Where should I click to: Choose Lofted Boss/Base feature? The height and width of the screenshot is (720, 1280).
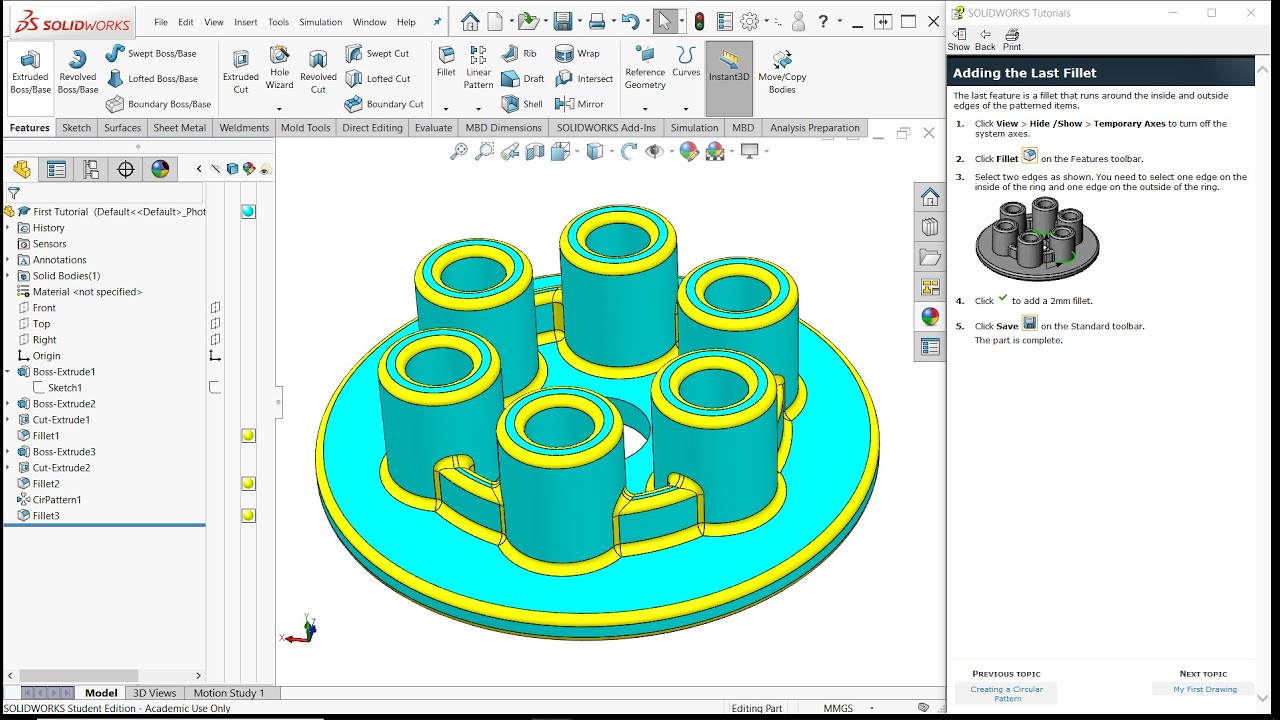152,78
